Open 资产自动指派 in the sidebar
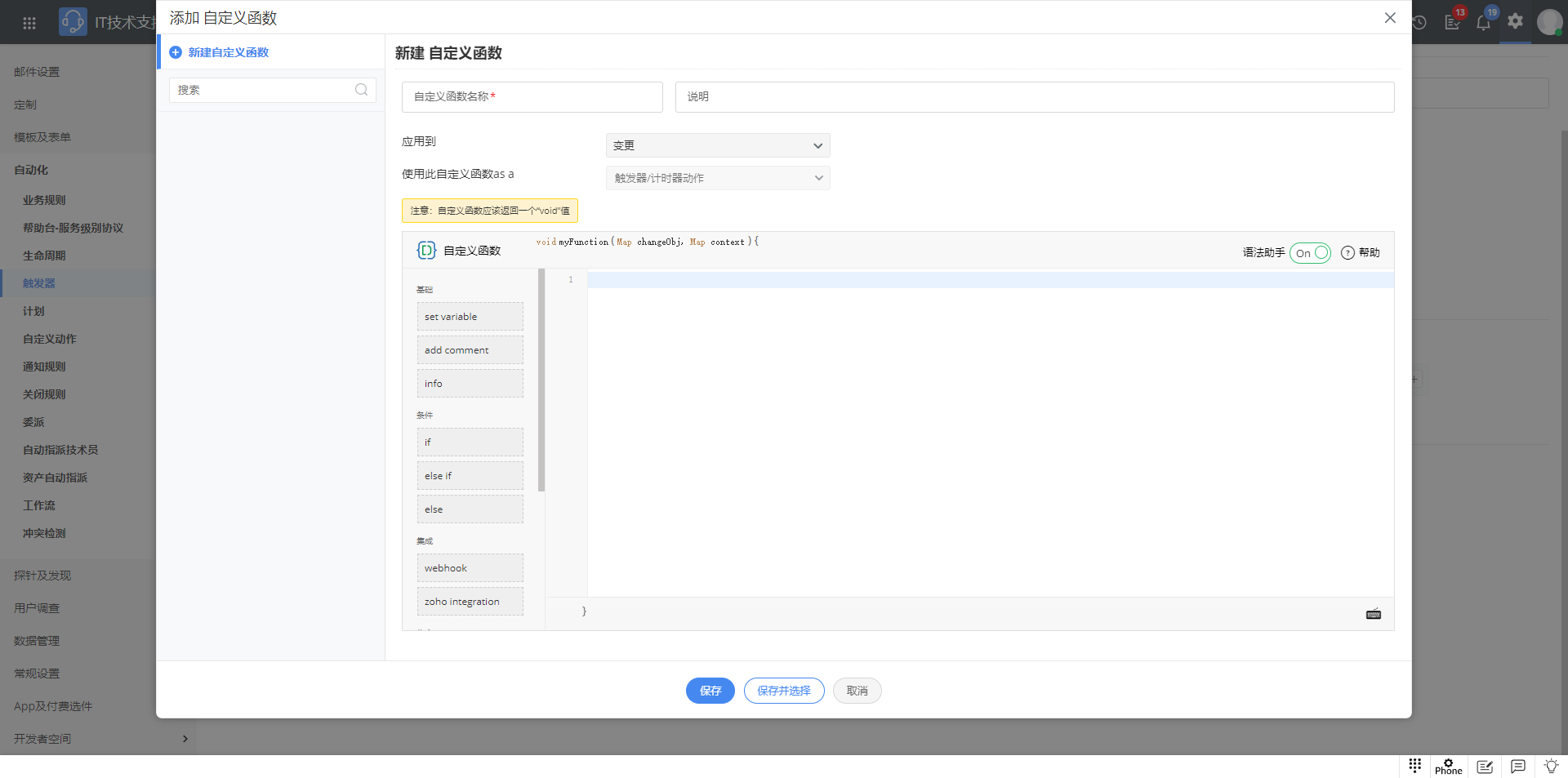This screenshot has width=1568, height=778. (x=55, y=478)
